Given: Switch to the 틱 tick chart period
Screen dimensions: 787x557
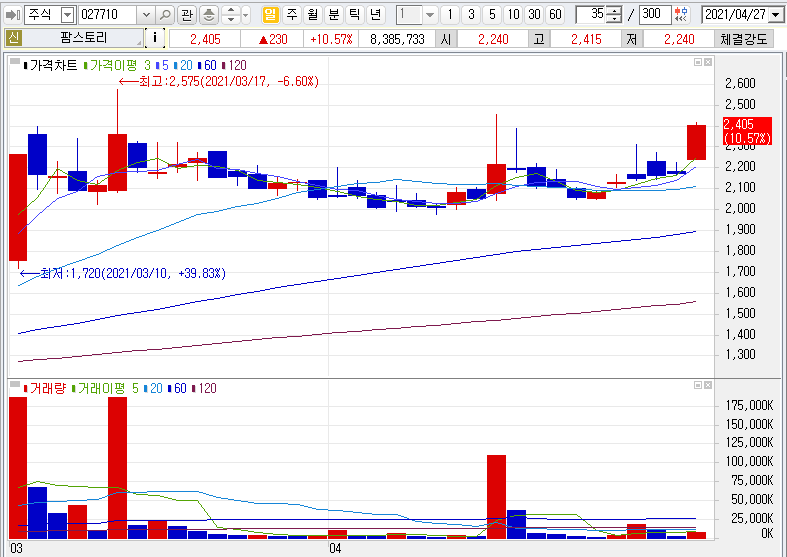Looking at the screenshot, I should pos(355,15).
